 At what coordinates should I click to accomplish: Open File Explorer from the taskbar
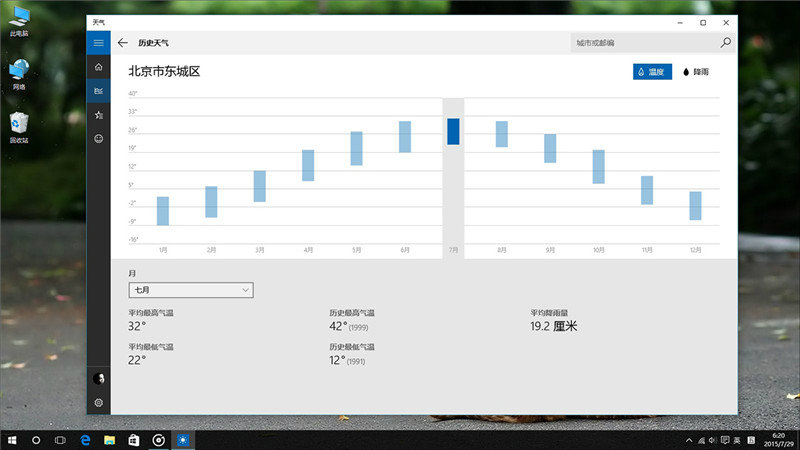[x=109, y=439]
